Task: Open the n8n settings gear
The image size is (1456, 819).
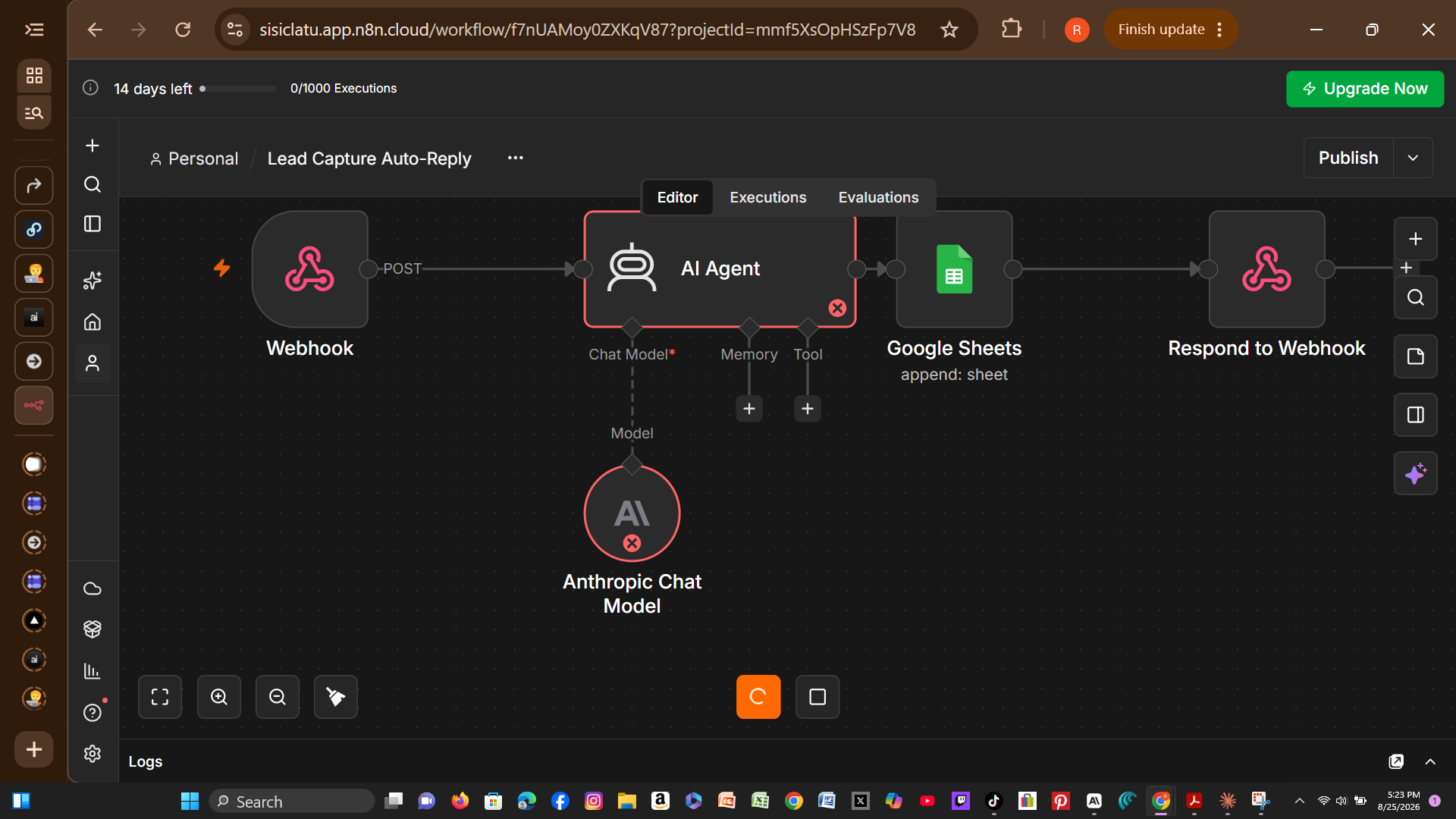Action: point(93,754)
